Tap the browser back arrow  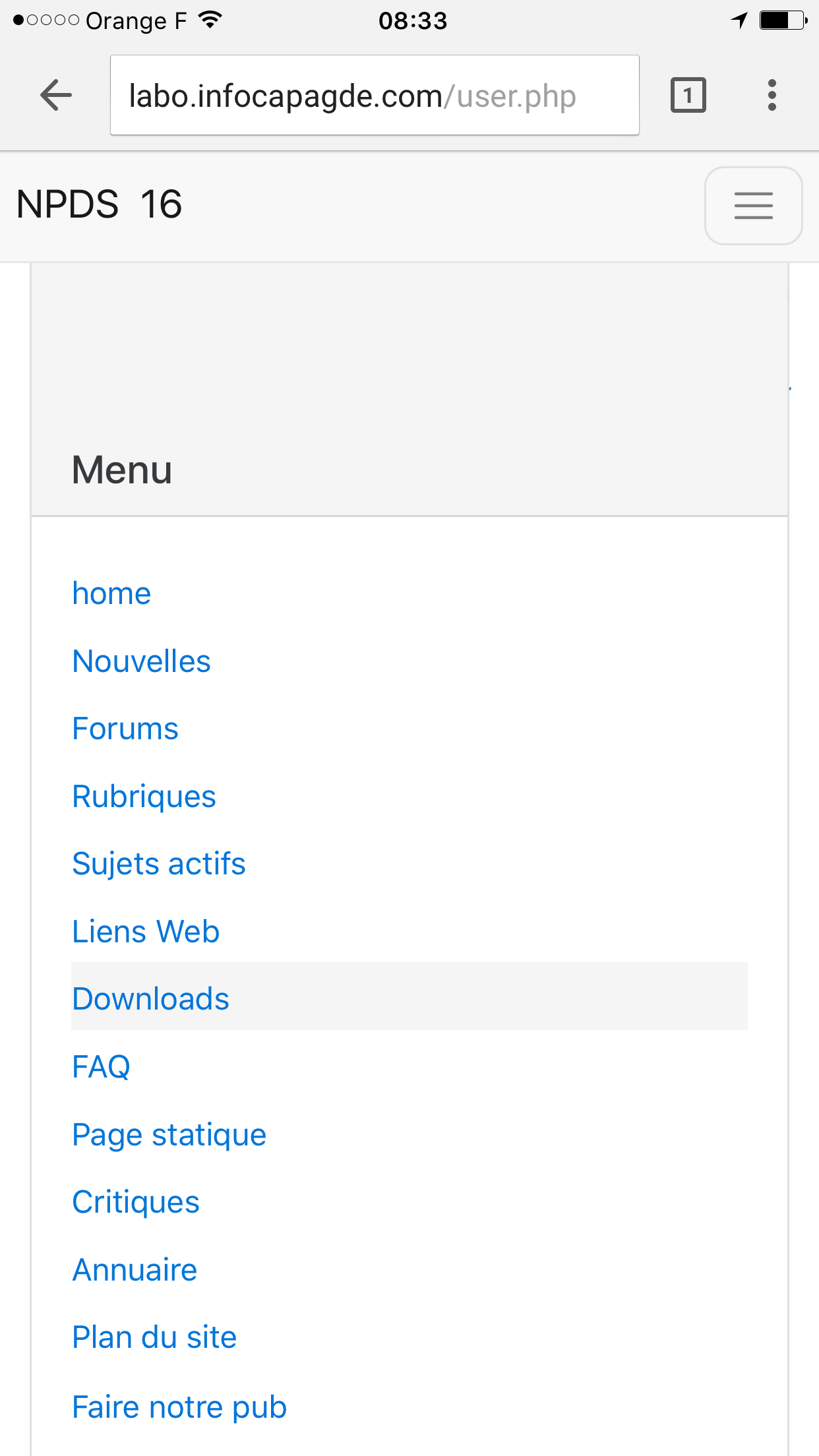click(56, 96)
